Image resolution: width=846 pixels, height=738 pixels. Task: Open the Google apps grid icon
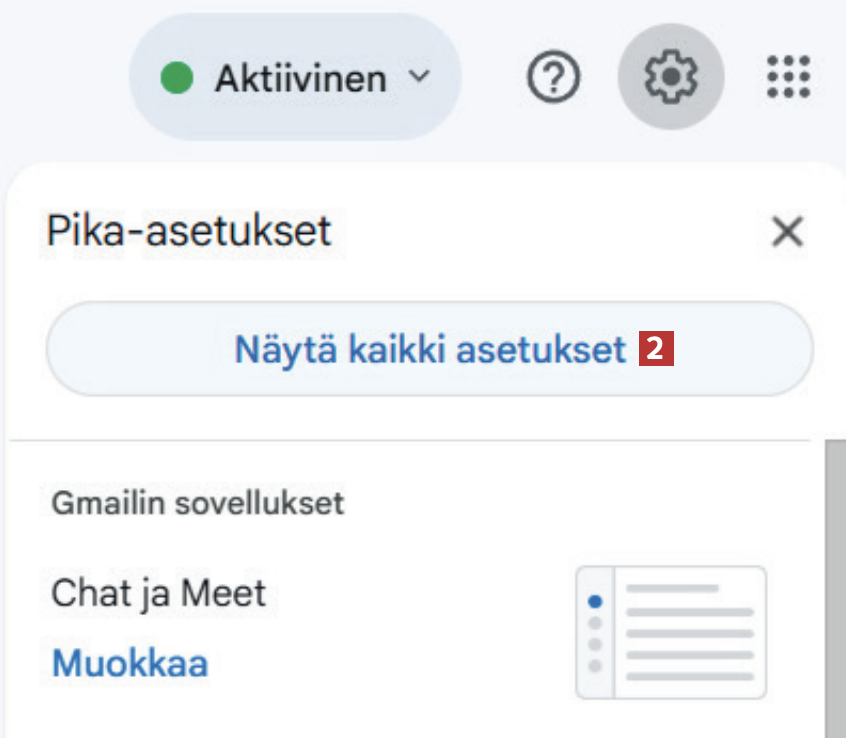tap(788, 76)
